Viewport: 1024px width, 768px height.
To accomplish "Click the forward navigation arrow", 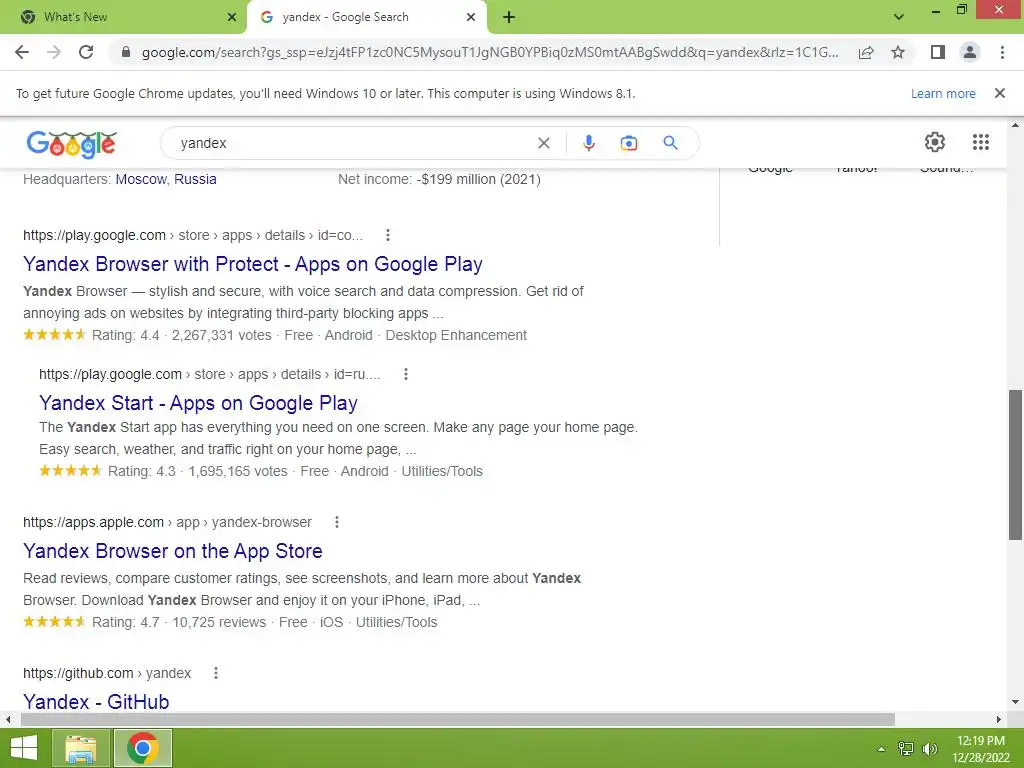I will coord(54,52).
